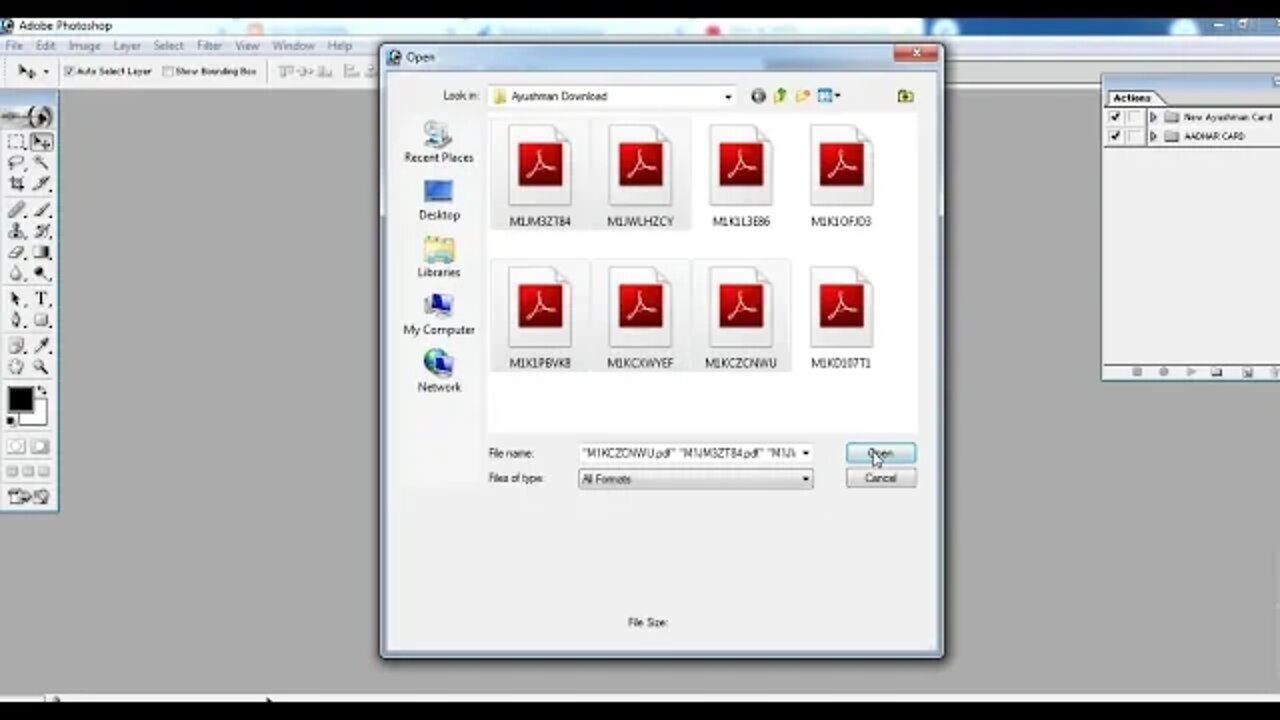Click the Jump to ImageReady icon
Screen dimensions: 1280x720
[x=28, y=496]
